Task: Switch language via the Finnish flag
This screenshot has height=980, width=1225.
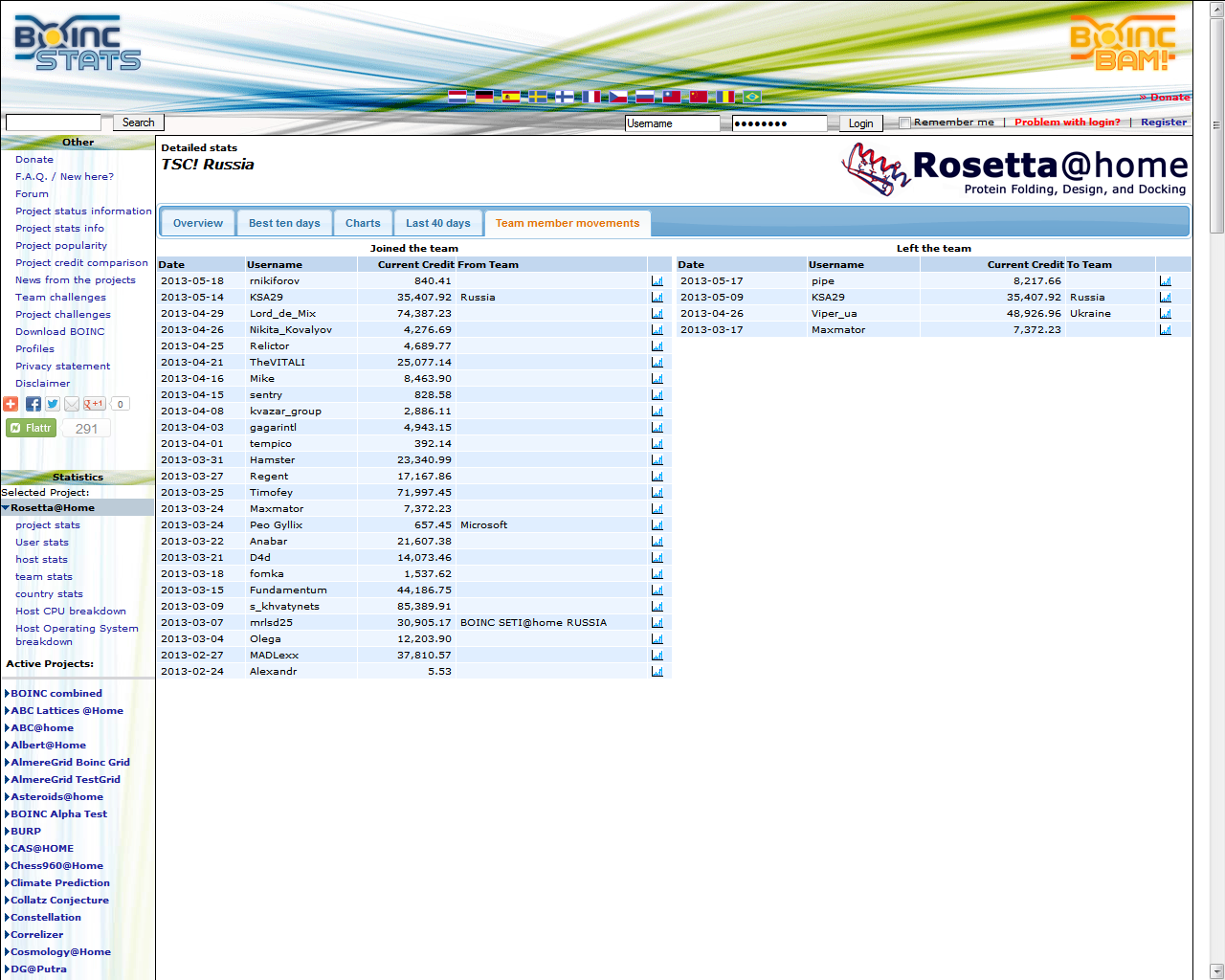Action: click(565, 97)
